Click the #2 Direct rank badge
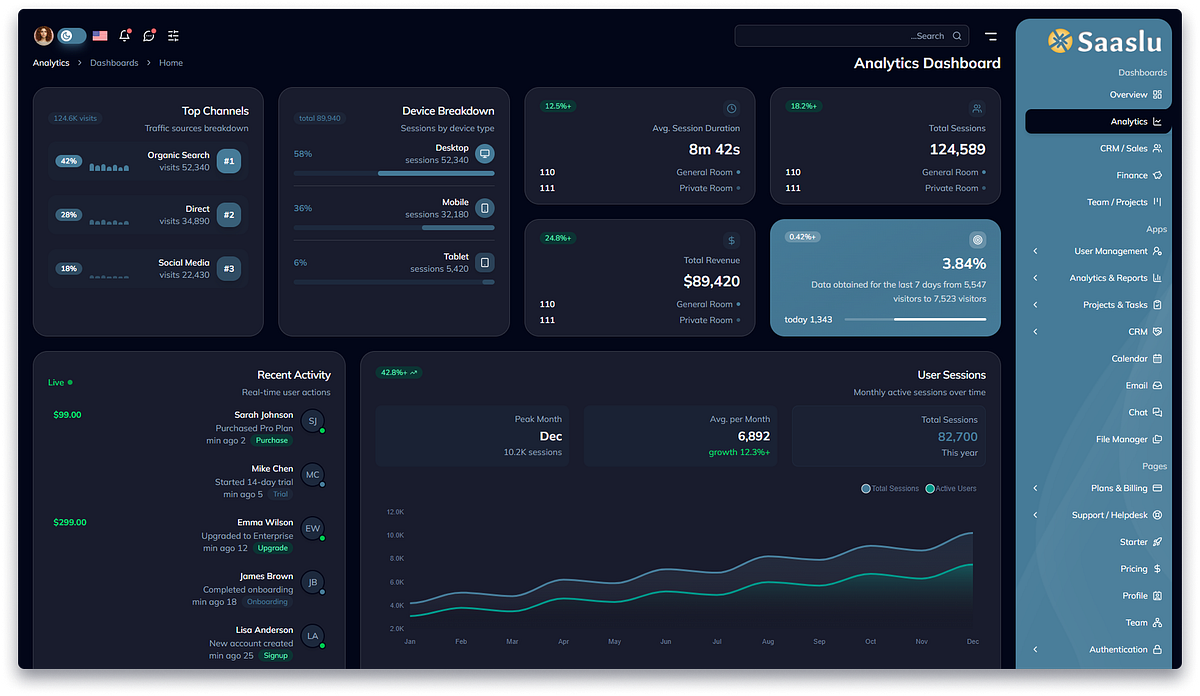1200x696 pixels. point(229,215)
